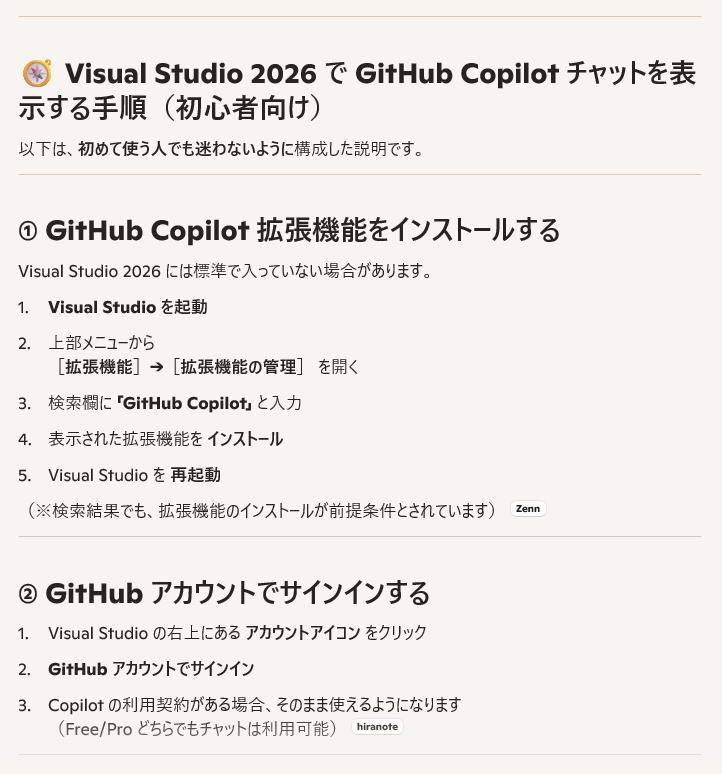Click the right arrow between 拡張機能 and 拡張機能の管理

[x=156, y=367]
